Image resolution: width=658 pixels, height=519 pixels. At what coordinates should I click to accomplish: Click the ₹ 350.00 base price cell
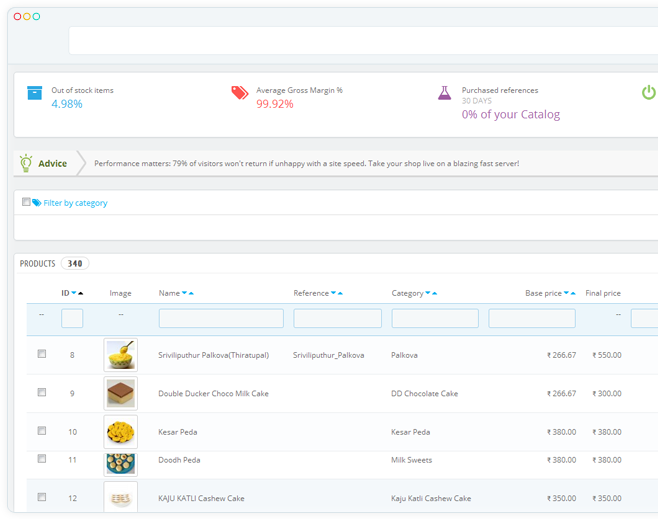561,498
